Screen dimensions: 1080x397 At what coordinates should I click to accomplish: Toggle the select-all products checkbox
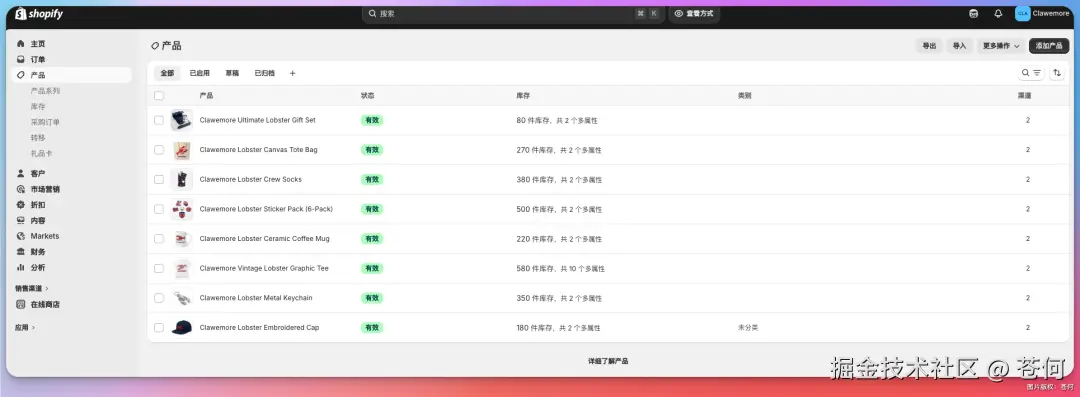159,96
